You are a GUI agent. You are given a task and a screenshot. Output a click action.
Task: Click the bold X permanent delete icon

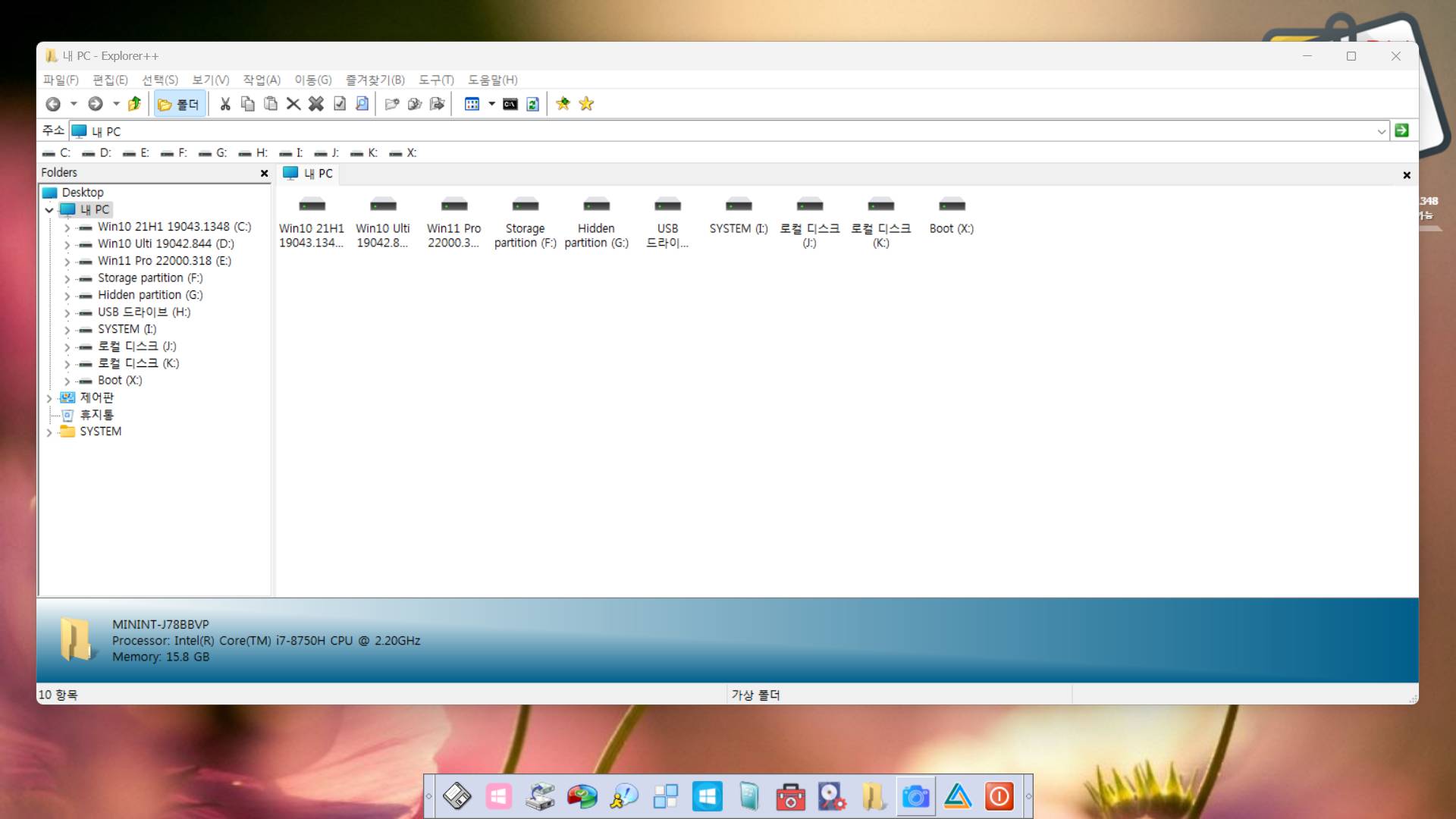pyautogui.click(x=316, y=104)
